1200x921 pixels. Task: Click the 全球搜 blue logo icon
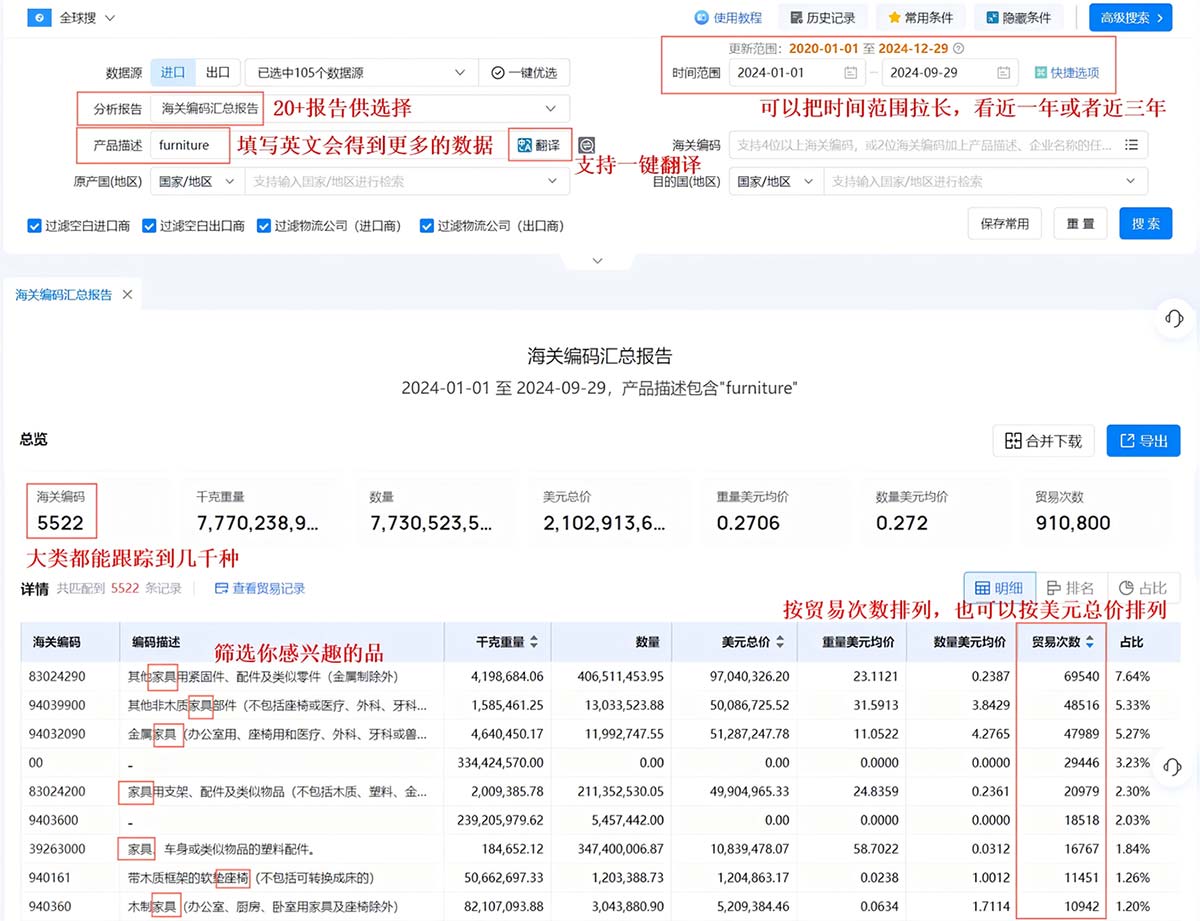(39, 18)
